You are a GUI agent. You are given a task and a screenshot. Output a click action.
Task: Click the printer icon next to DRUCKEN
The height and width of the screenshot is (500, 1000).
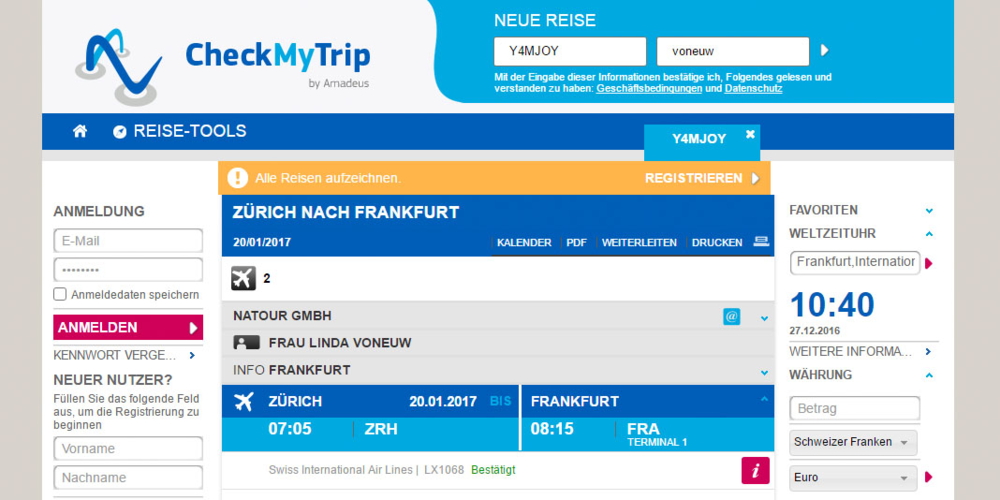[x=761, y=242]
